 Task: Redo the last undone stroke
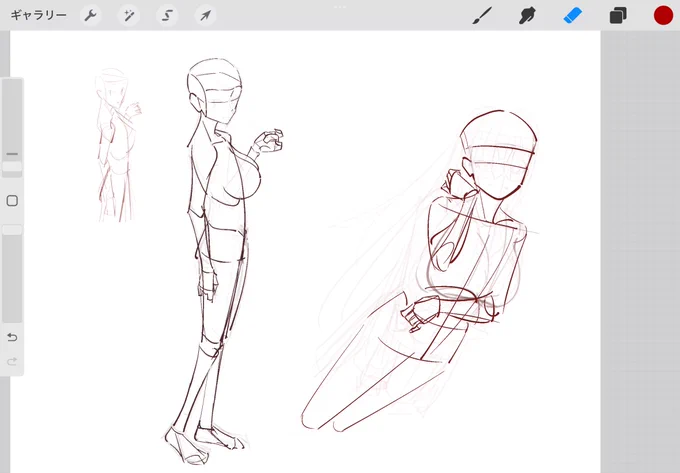coord(12,361)
